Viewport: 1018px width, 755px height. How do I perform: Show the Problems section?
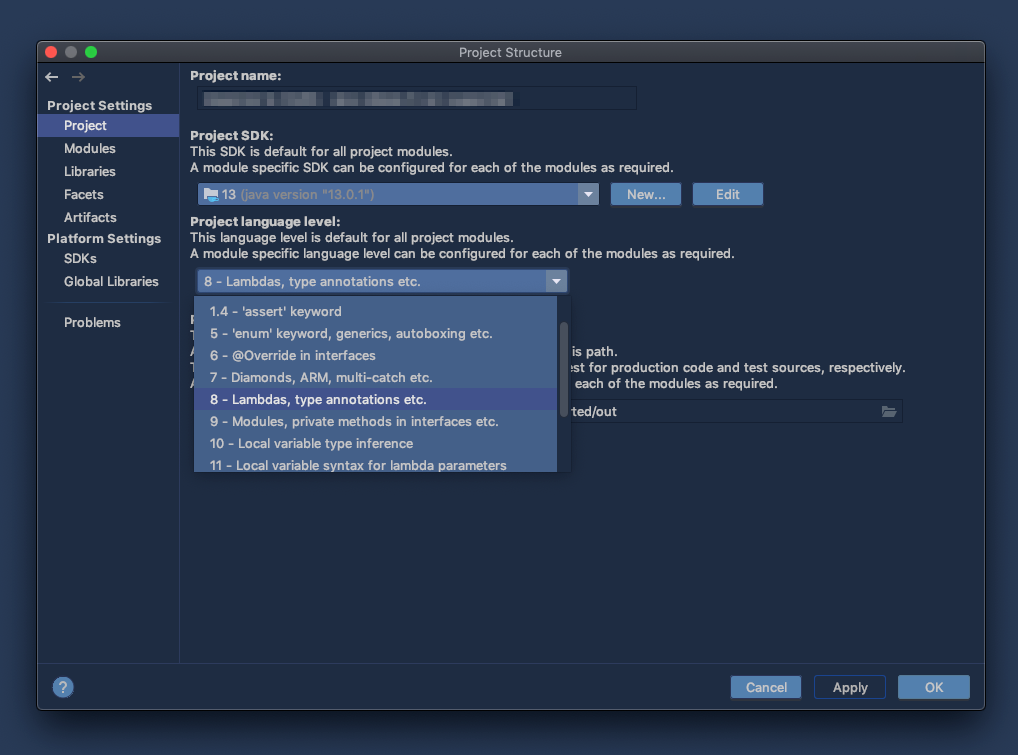pos(92,322)
